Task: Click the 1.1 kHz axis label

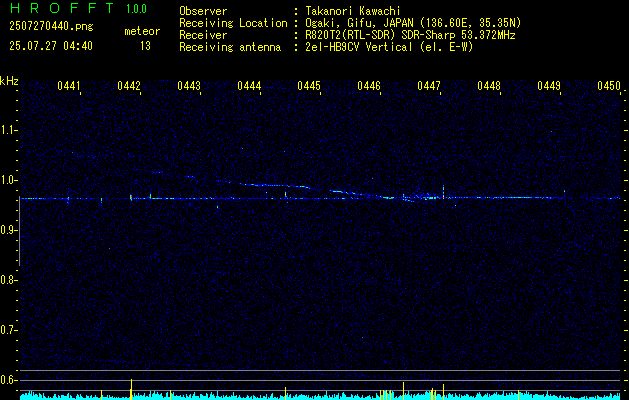Action: tap(8, 130)
